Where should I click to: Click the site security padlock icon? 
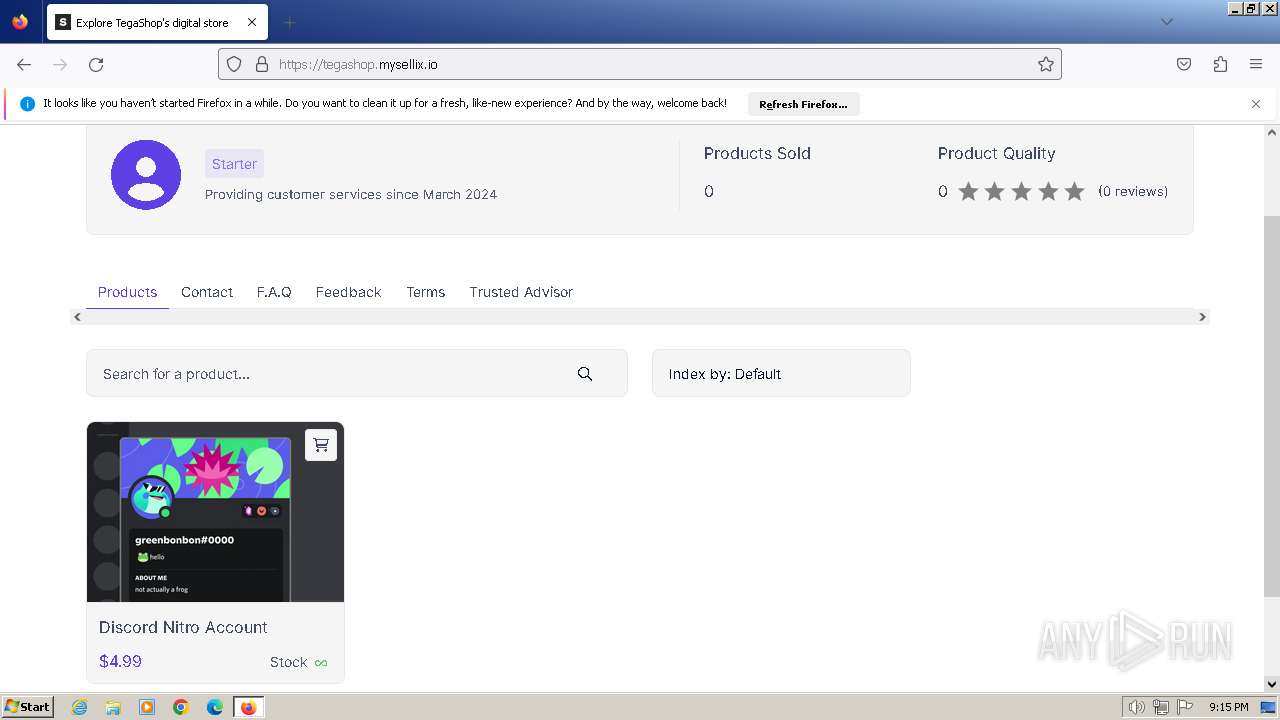click(x=262, y=64)
